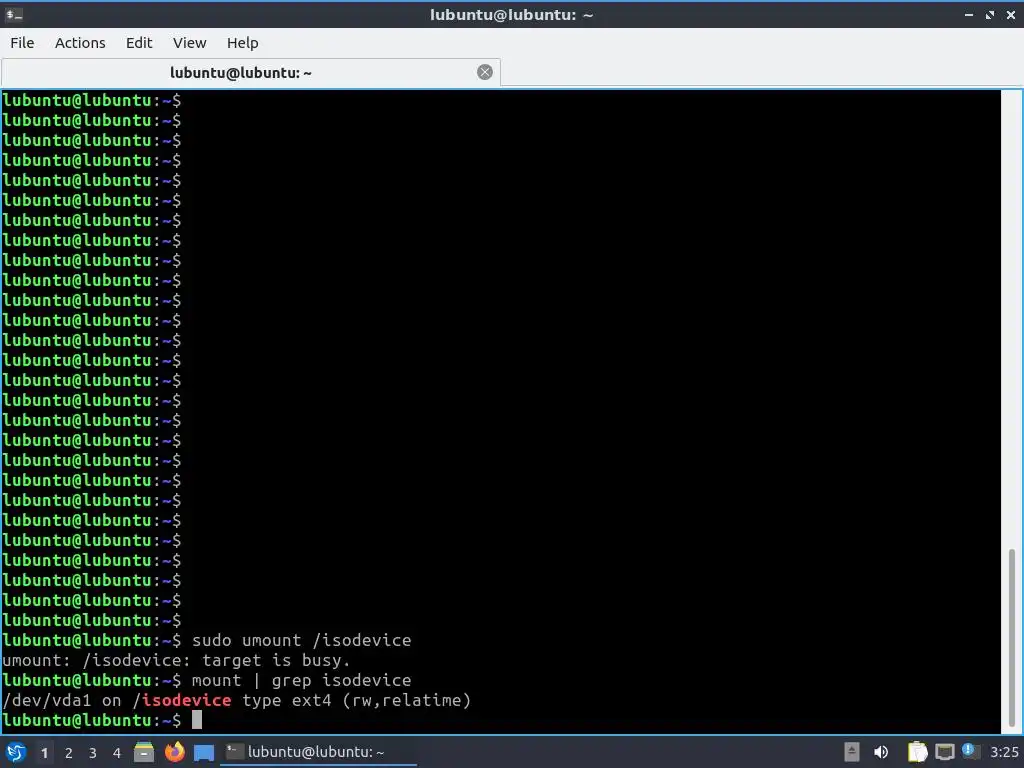
Task: Click the 'mount | grep isodevice' command
Action: click(301, 680)
